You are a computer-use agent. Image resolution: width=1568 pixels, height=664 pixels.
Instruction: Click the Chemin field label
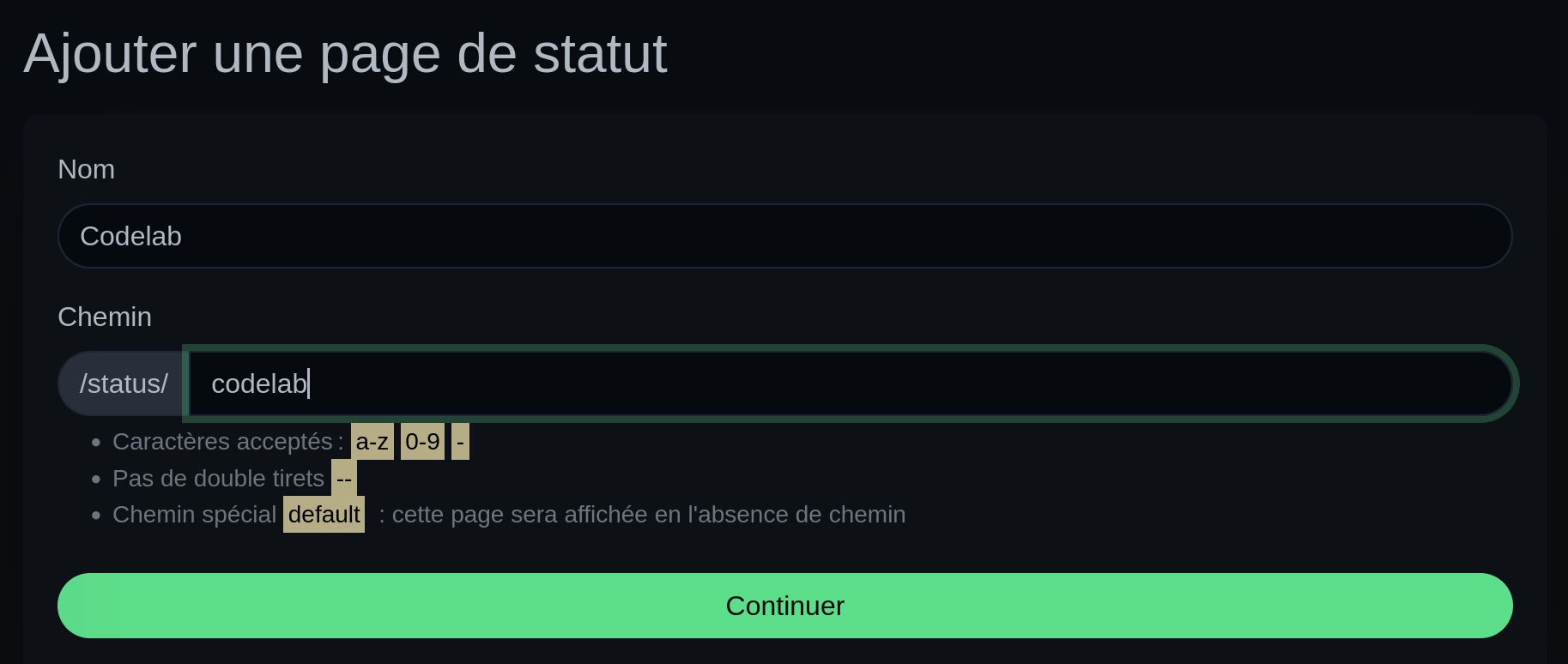click(x=105, y=317)
